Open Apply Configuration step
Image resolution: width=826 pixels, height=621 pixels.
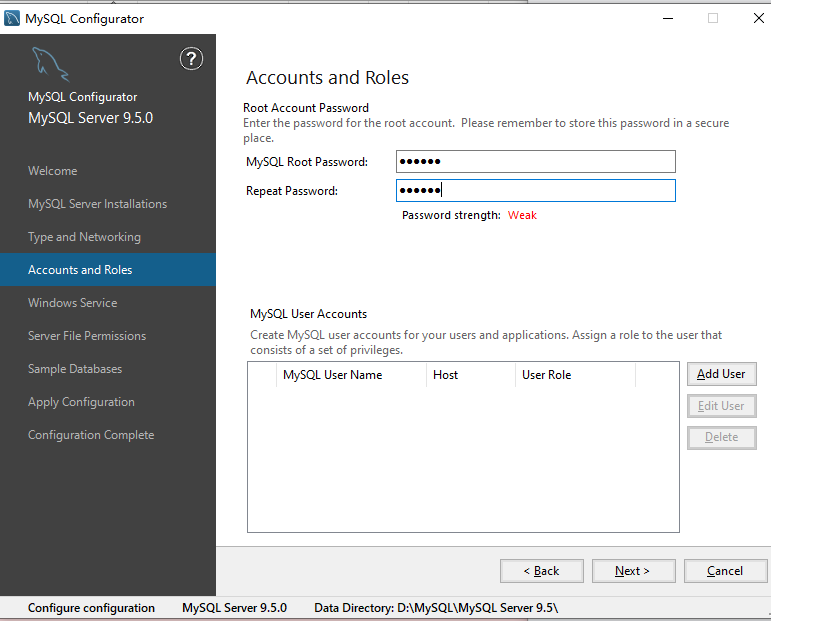point(81,402)
